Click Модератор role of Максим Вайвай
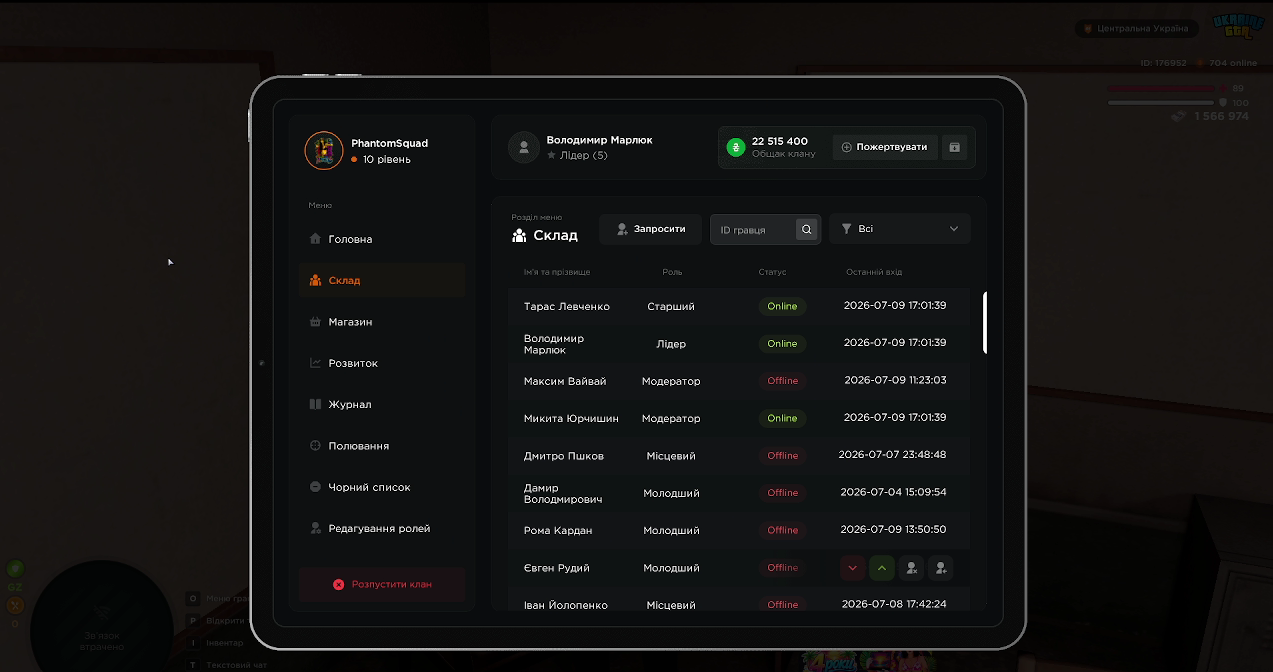1273x672 pixels. coord(671,381)
